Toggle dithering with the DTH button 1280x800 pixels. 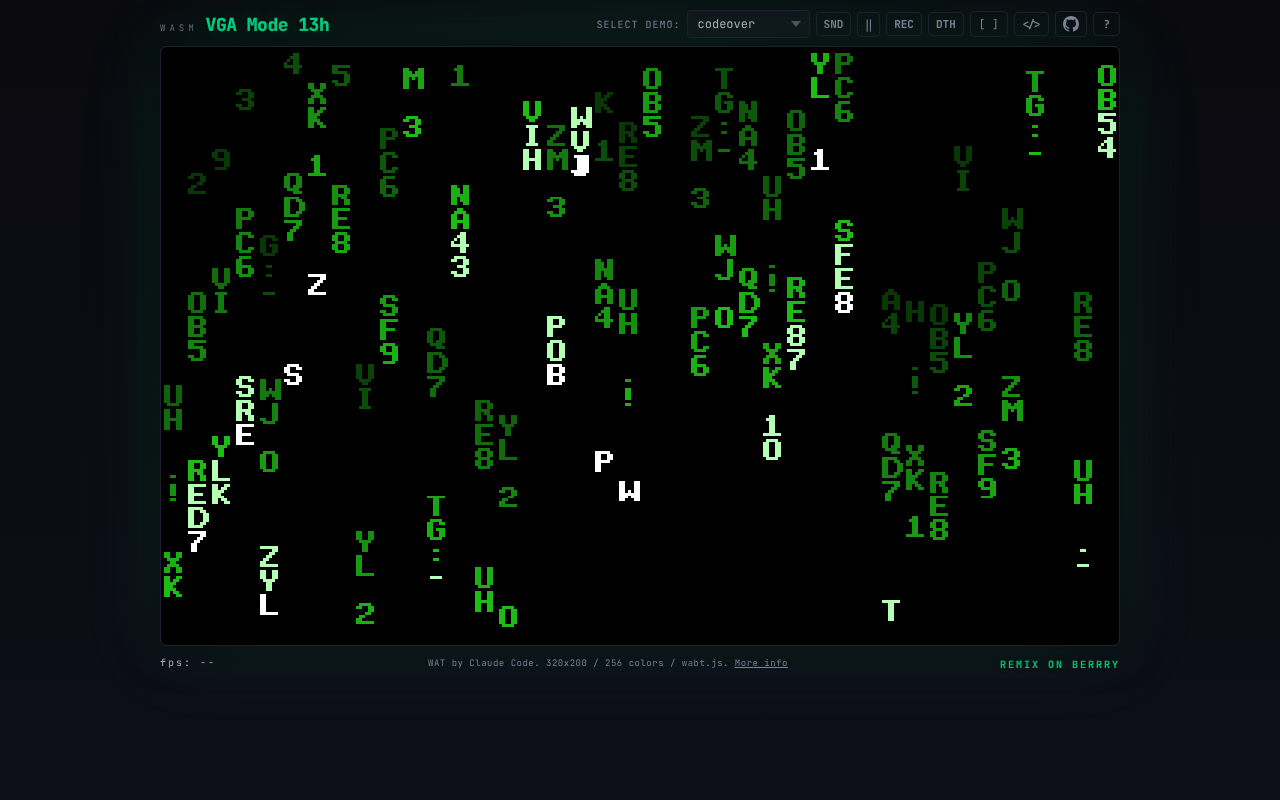pyautogui.click(x=945, y=23)
